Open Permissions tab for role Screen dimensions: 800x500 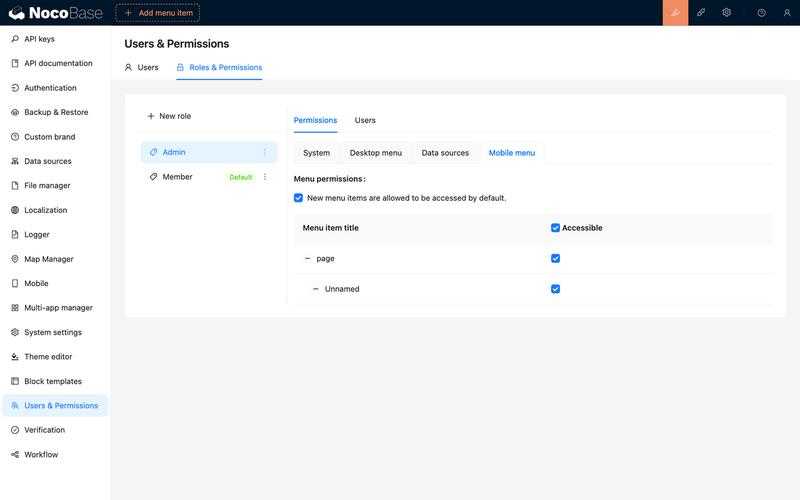(315, 120)
